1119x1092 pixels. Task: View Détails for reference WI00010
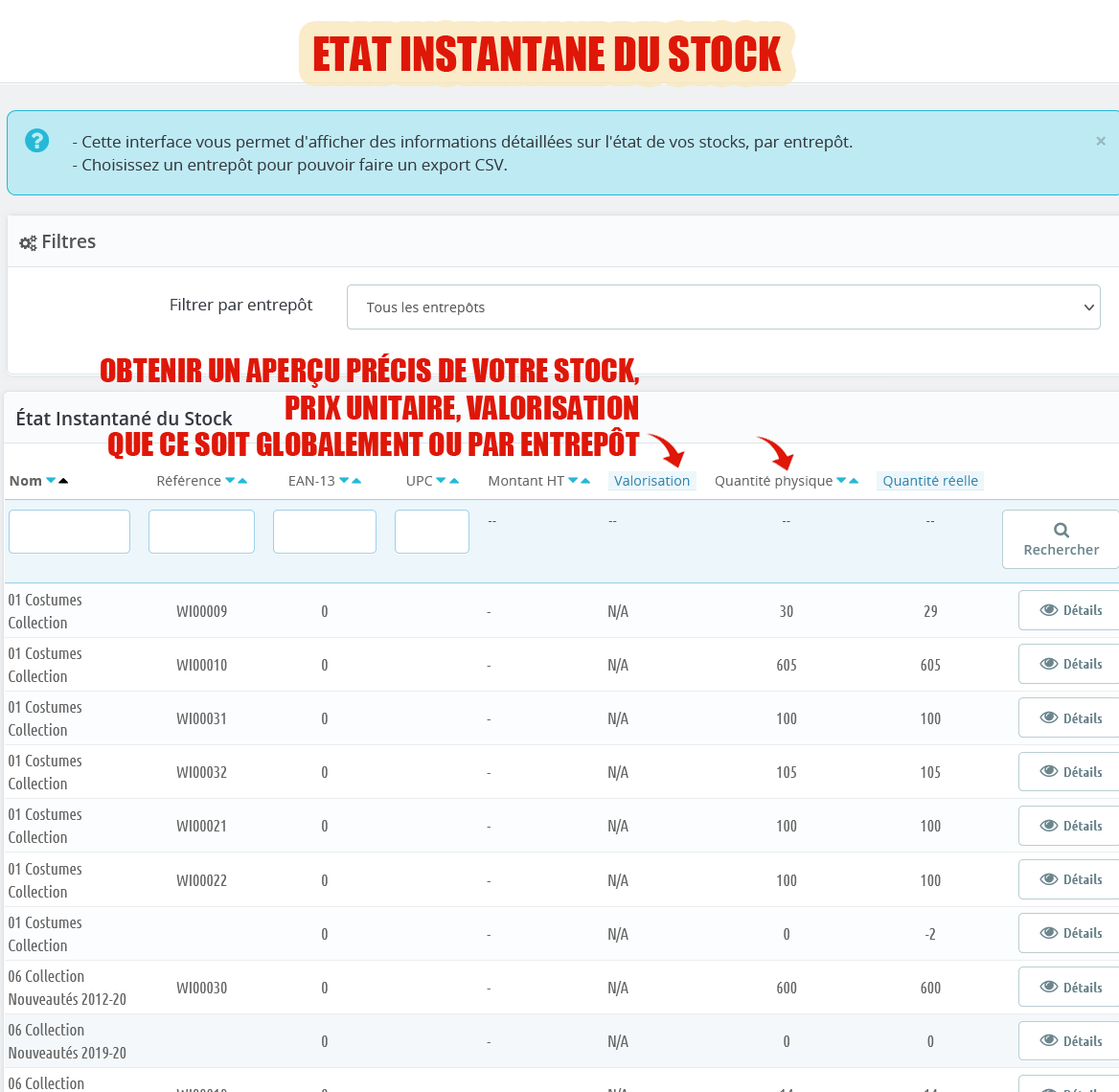tap(1070, 664)
